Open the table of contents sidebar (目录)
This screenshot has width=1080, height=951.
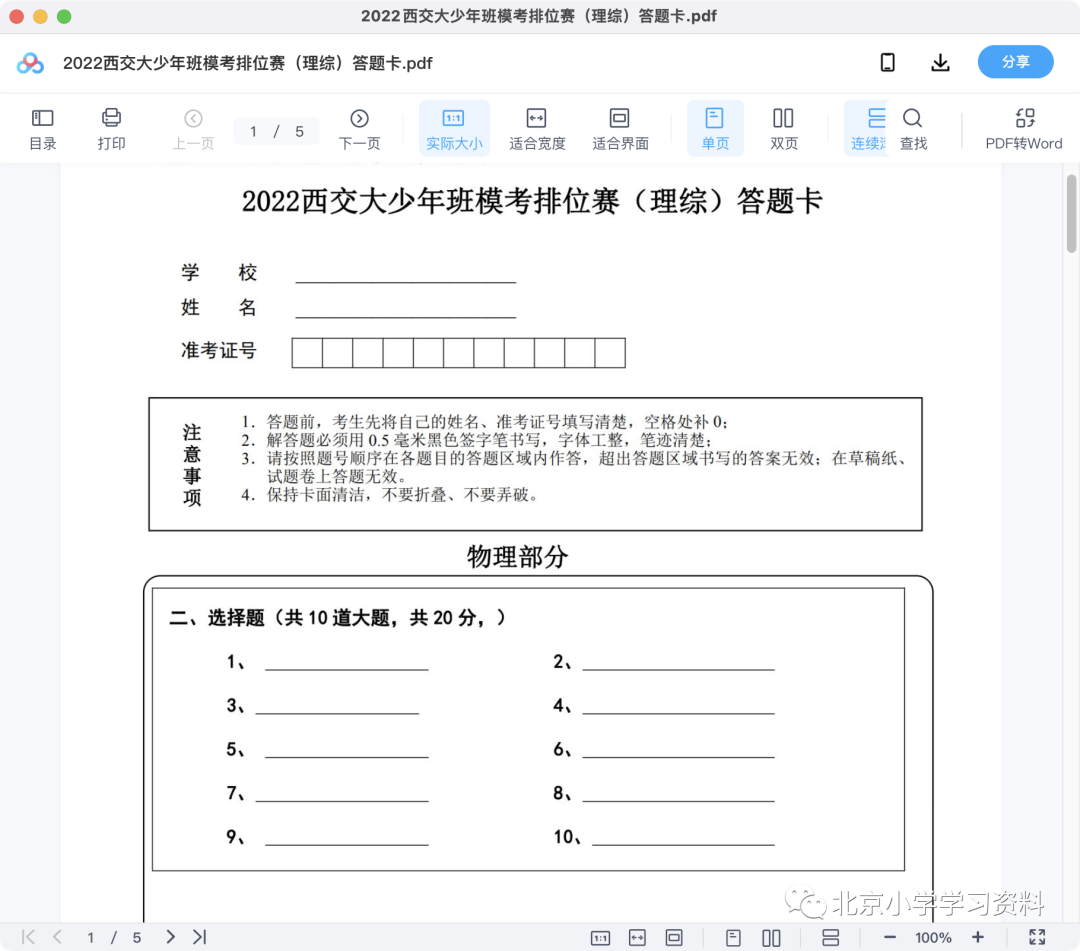(x=43, y=129)
